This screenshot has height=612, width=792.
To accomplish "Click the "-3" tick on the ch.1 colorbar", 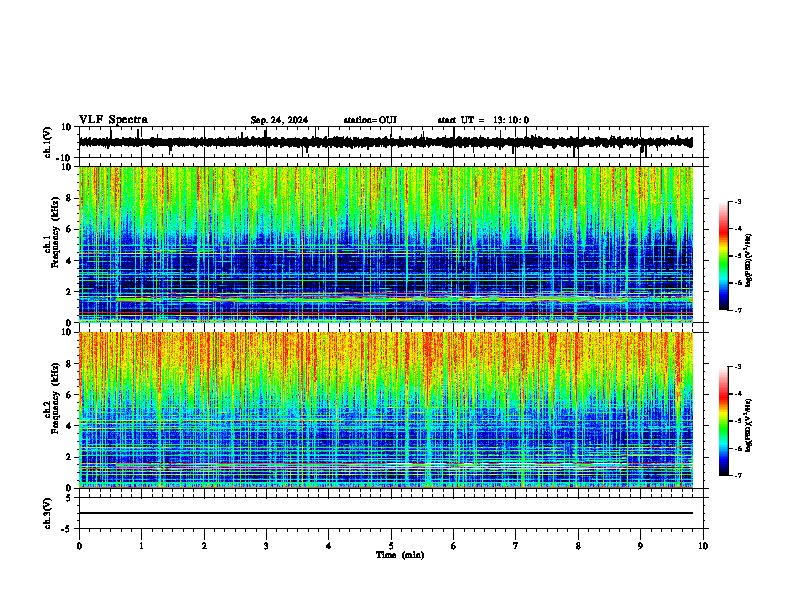I will [x=738, y=201].
